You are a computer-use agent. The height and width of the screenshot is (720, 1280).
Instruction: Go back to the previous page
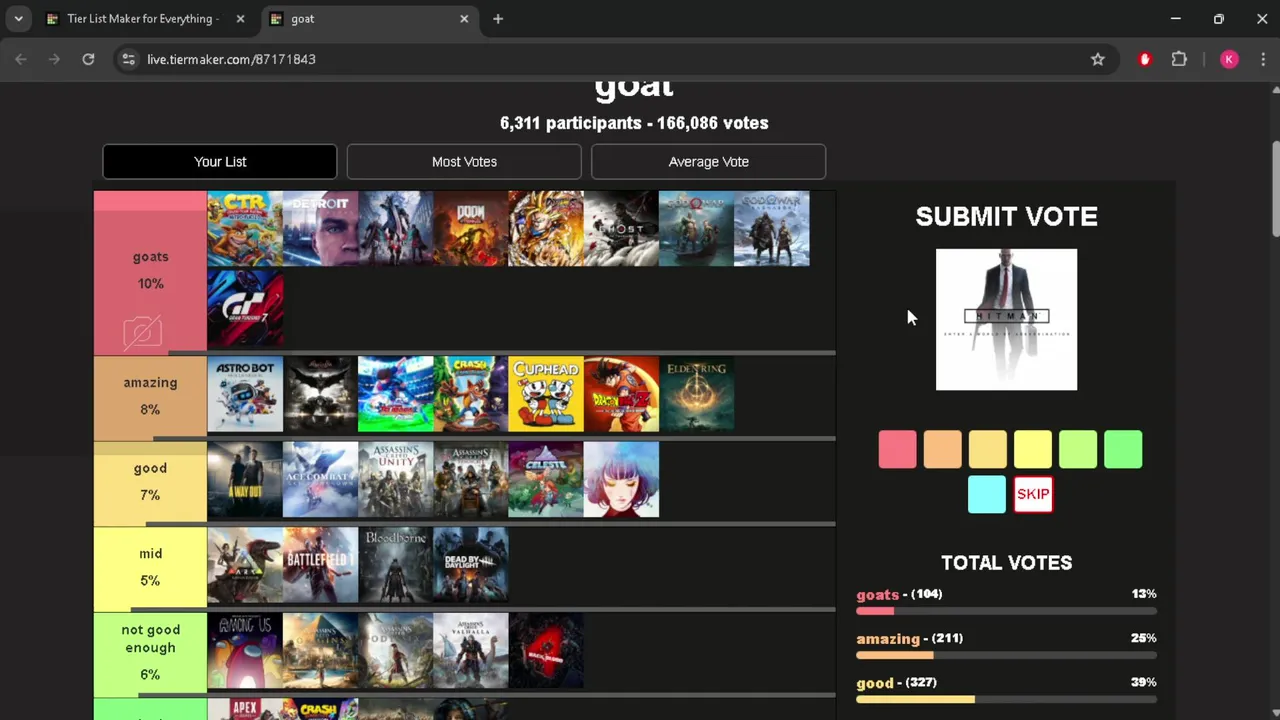click(x=21, y=59)
